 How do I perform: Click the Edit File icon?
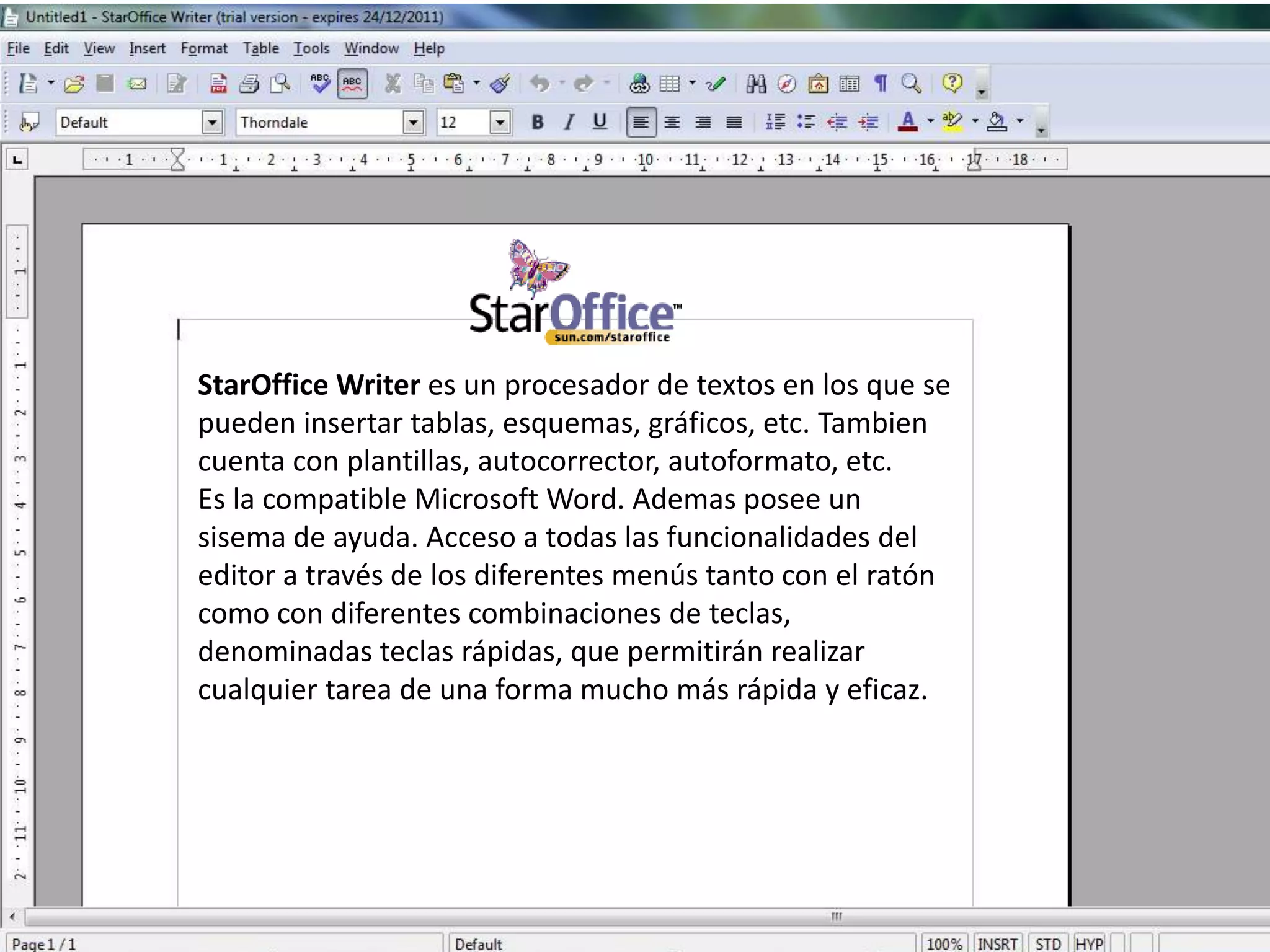pos(177,83)
